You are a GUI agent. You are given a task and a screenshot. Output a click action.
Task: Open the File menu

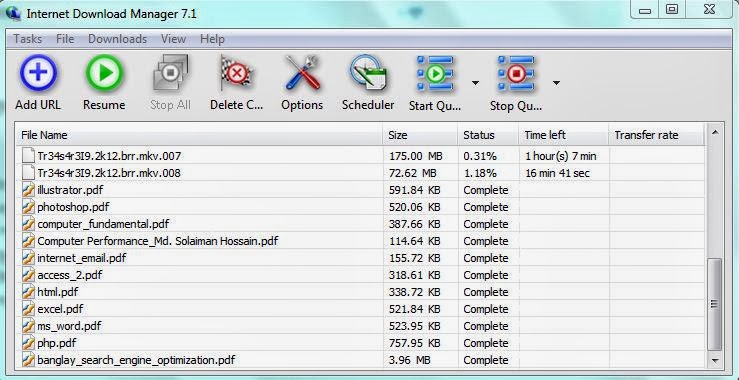click(65, 39)
